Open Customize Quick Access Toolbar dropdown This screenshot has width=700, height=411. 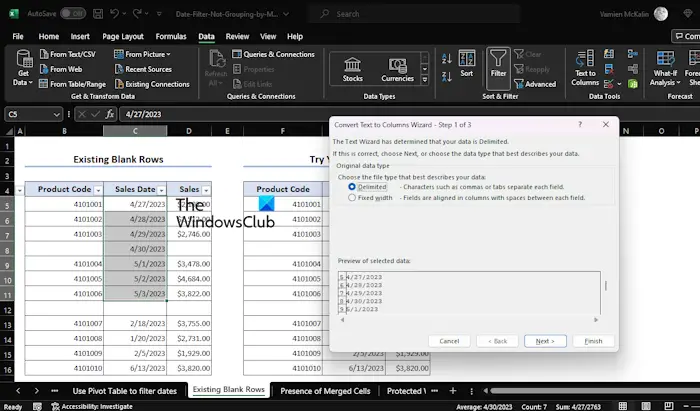[x=159, y=14]
